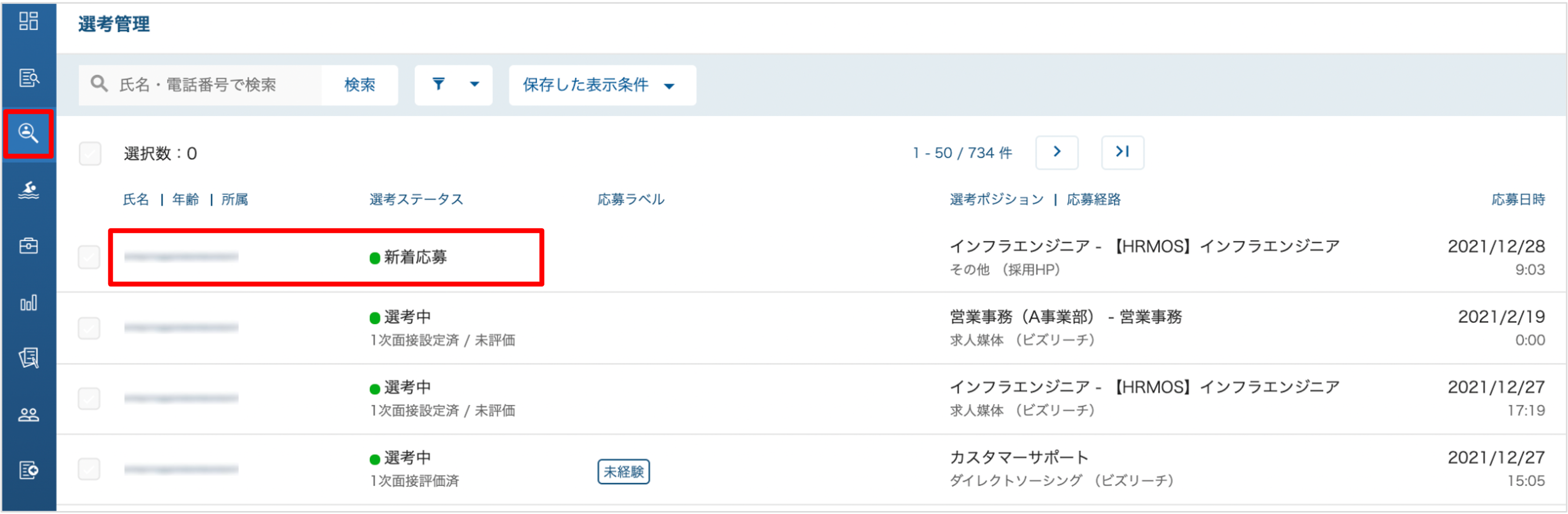Jump to the last results page
This screenshot has height=514, width=1568.
[1122, 153]
